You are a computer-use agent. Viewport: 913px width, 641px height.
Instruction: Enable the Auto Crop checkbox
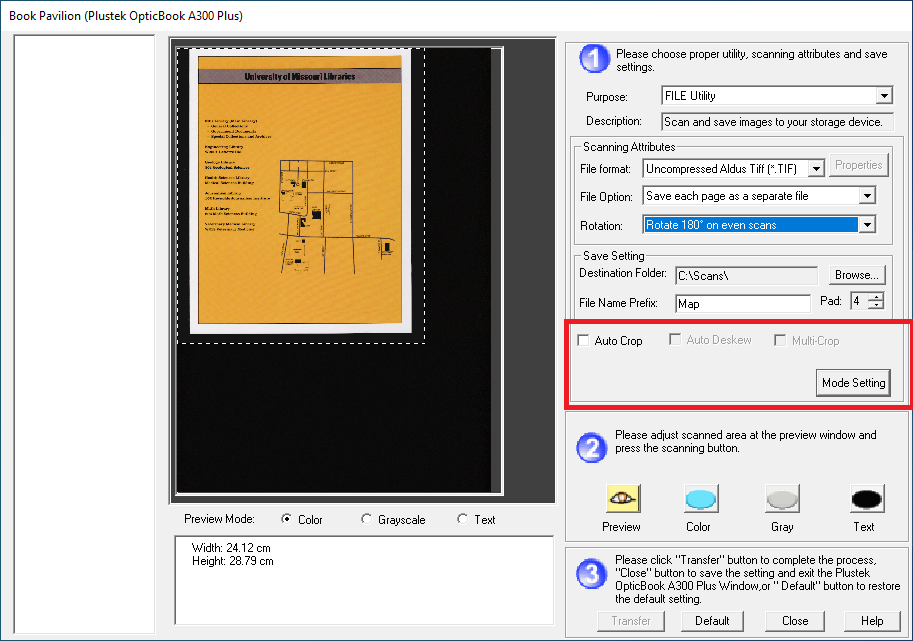coord(584,341)
